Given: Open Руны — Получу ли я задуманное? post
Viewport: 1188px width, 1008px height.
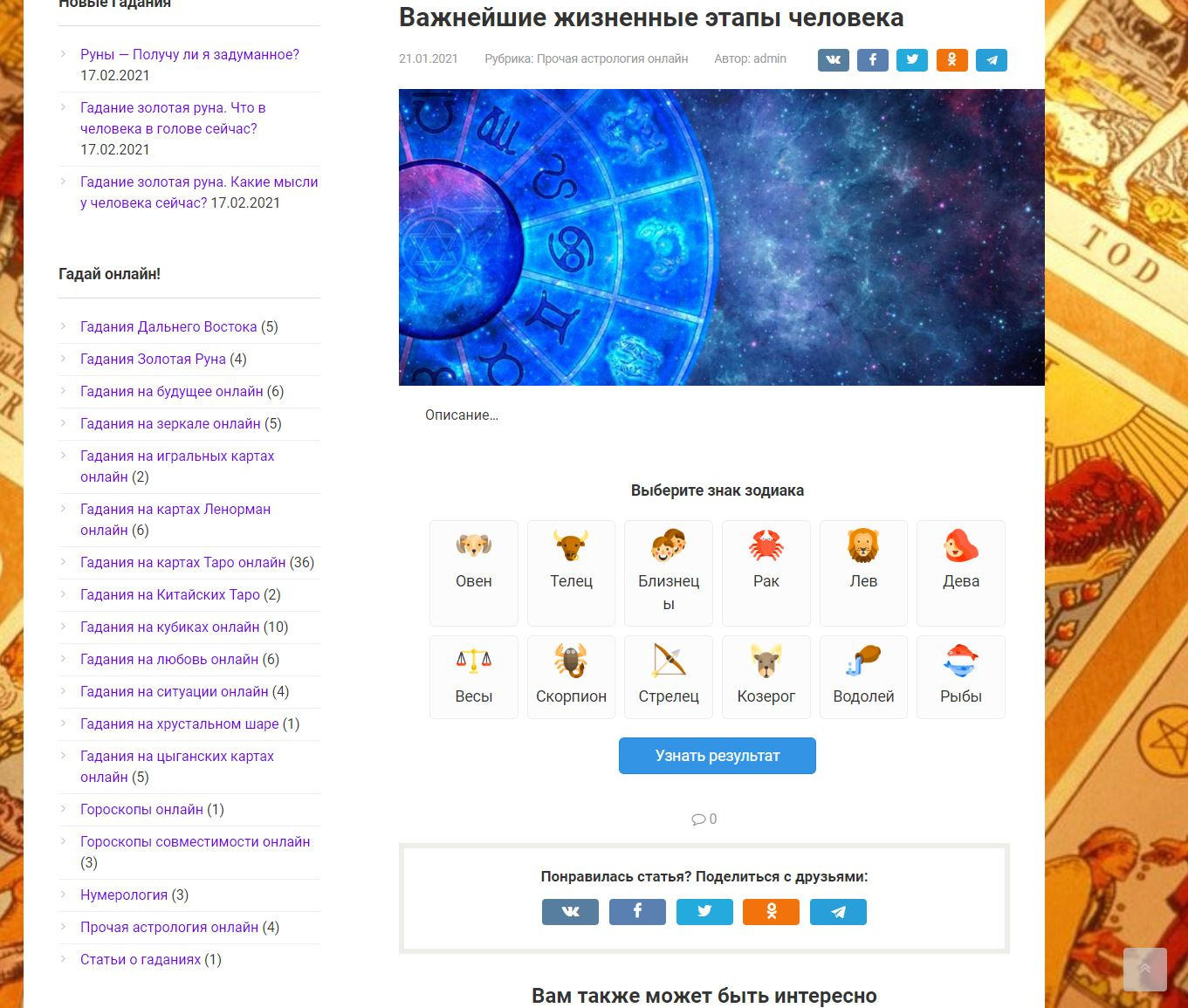Looking at the screenshot, I should (x=189, y=54).
